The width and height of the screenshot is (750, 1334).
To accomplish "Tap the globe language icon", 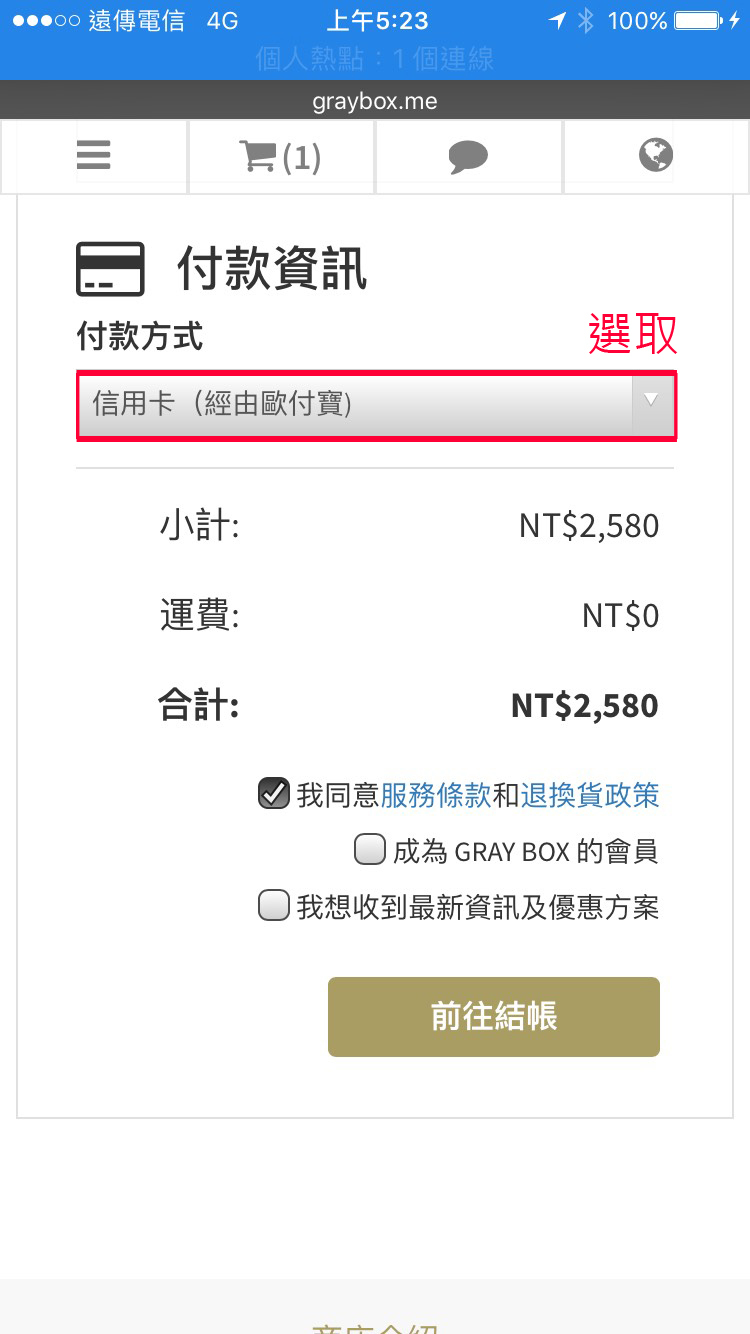I will tap(656, 155).
